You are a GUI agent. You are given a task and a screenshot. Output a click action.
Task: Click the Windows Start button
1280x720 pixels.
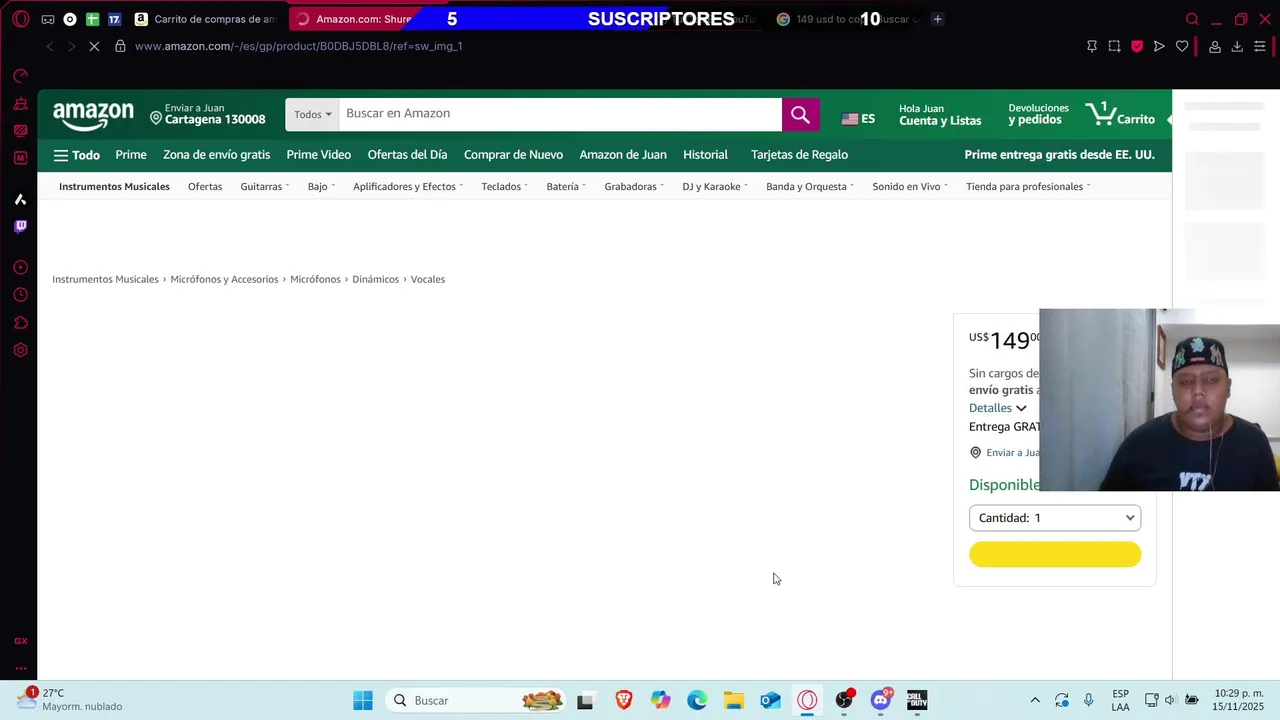point(363,700)
